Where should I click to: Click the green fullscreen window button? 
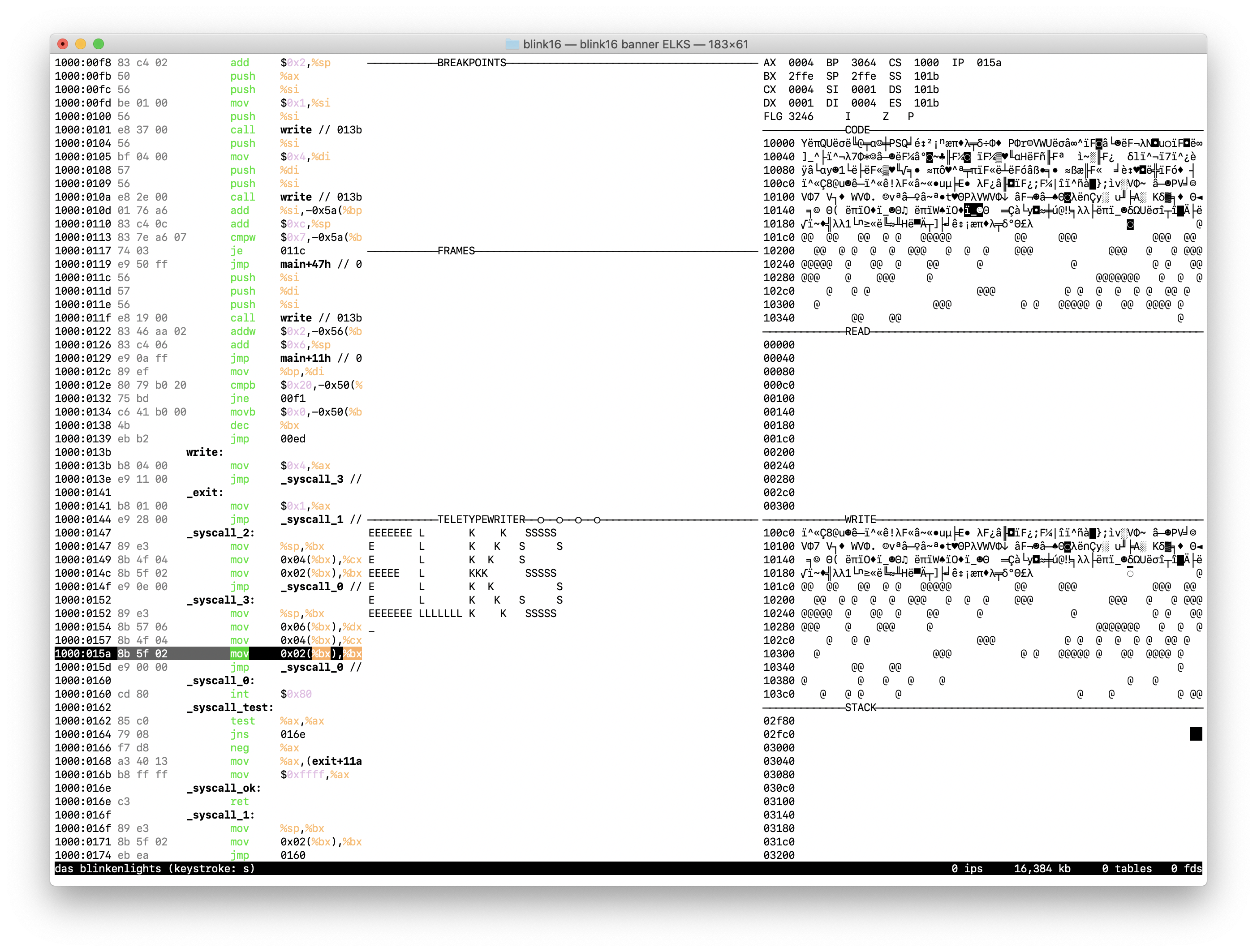coord(98,44)
